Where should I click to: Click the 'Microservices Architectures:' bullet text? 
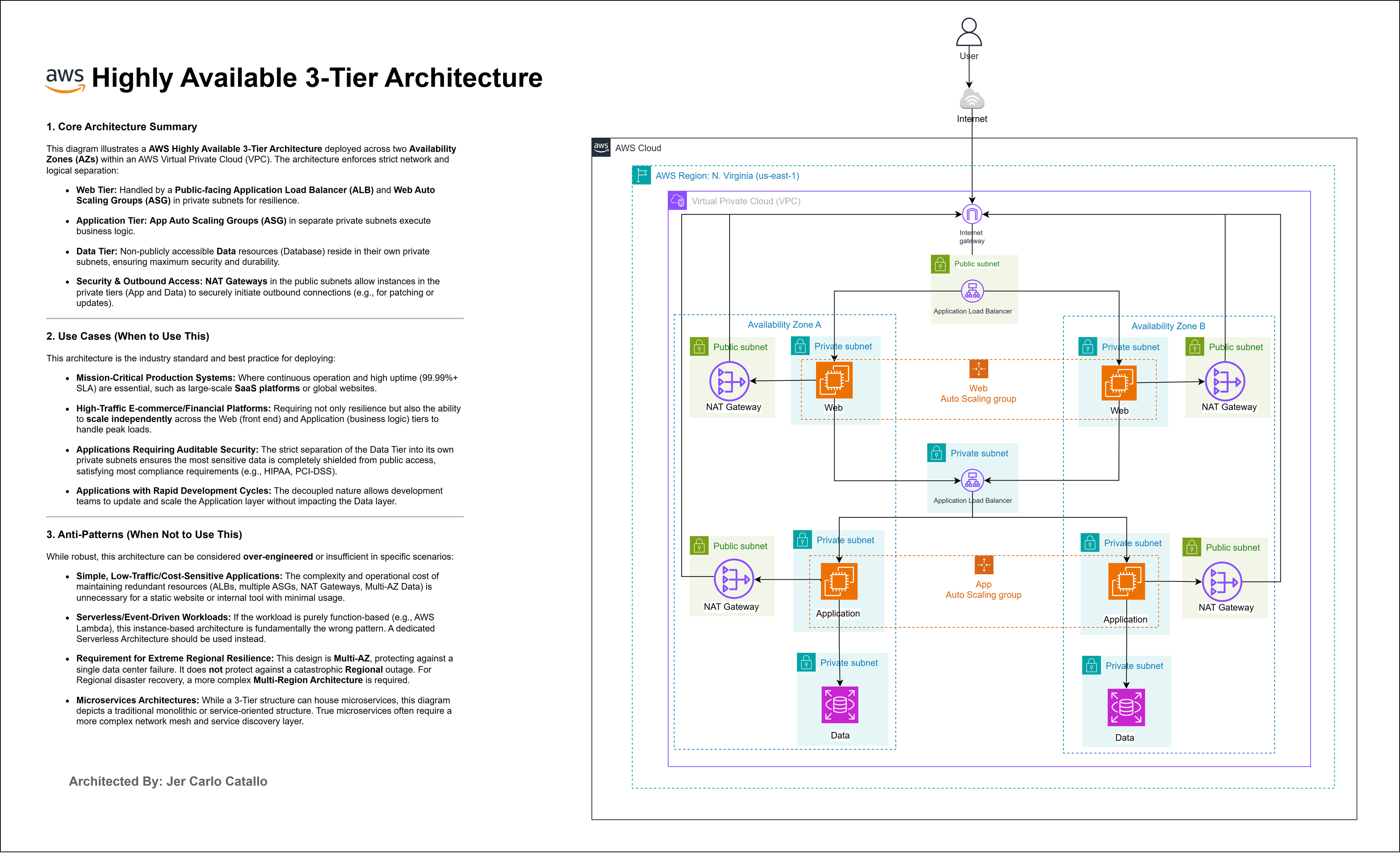tap(137, 700)
